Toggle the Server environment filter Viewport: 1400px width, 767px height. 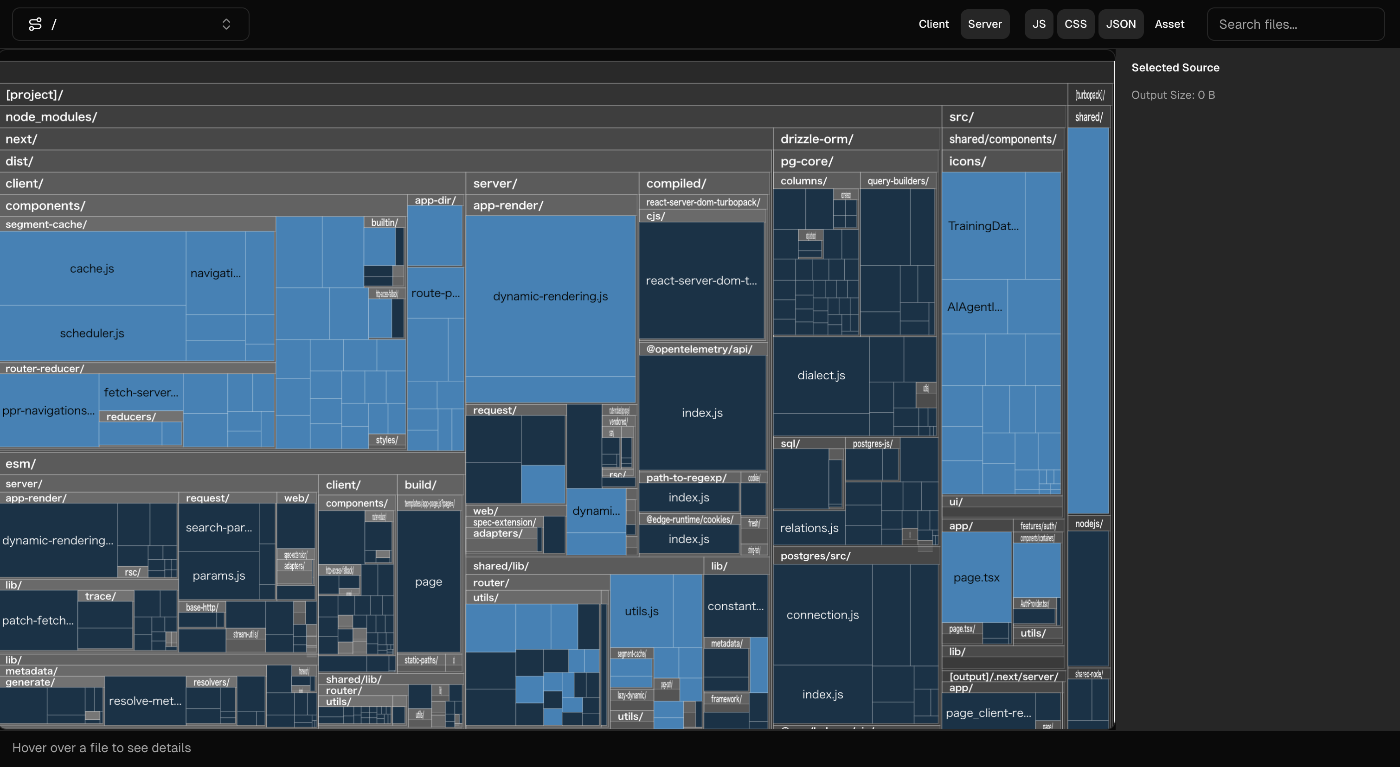click(x=985, y=24)
